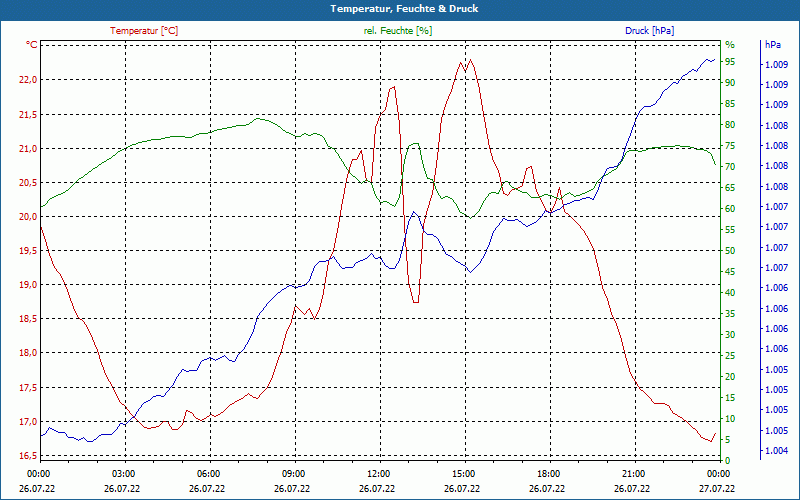Screen dimensions: 800x500
Task: Click the '35' humidity axis value
Action: (x=730, y=314)
